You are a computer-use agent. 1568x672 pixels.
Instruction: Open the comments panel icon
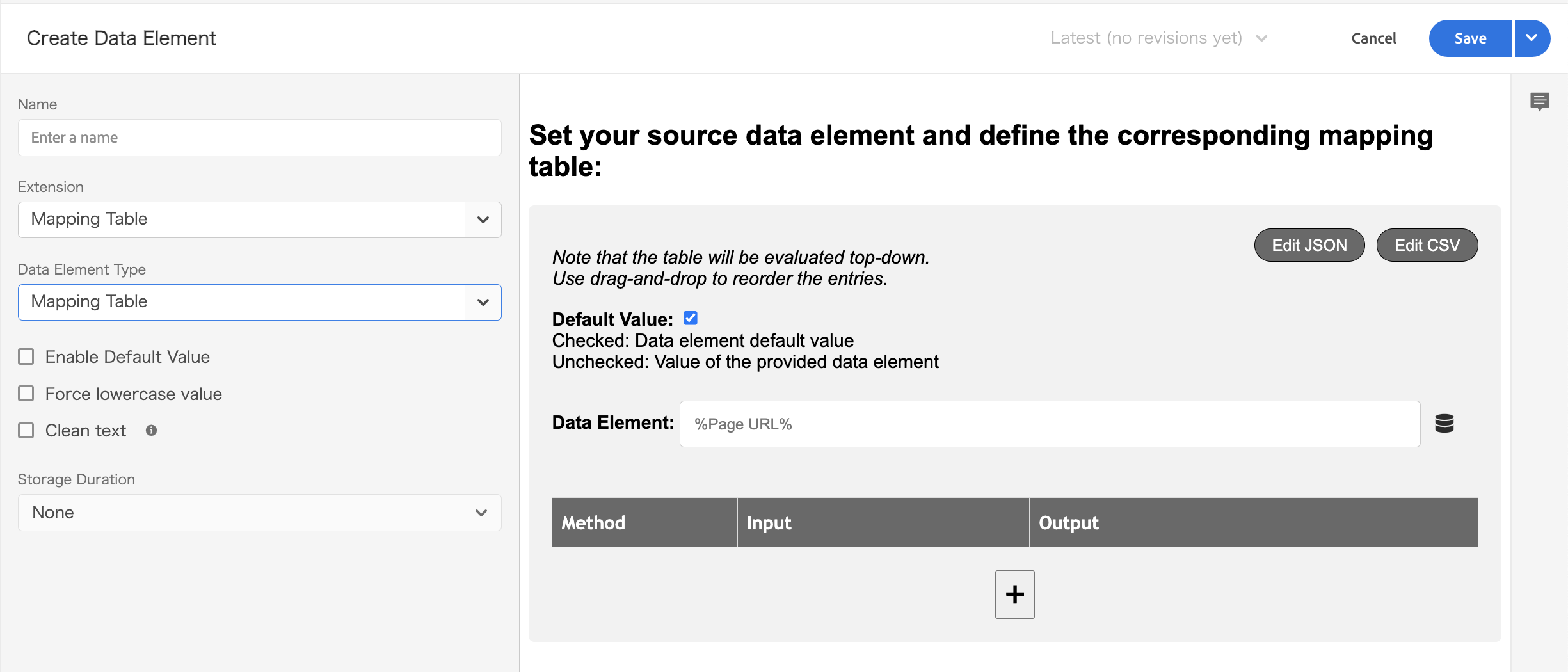pyautogui.click(x=1539, y=101)
